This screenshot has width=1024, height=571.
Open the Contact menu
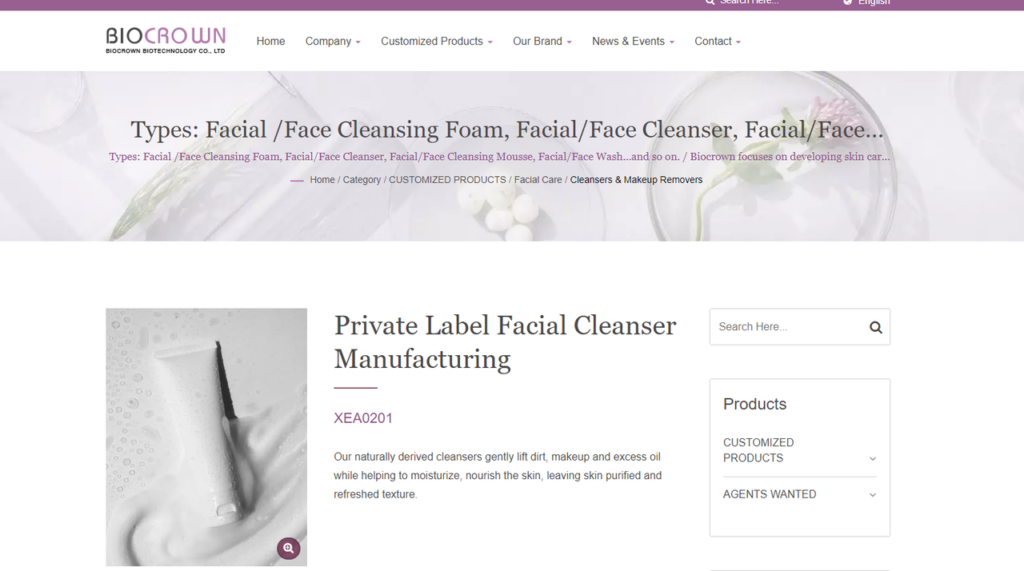717,41
